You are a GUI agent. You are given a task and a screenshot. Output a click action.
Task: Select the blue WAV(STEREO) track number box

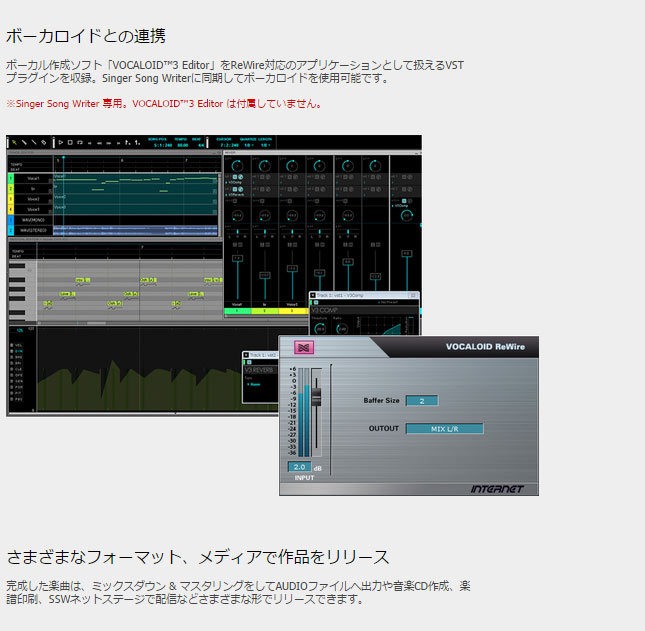pyautogui.click(x=11, y=230)
